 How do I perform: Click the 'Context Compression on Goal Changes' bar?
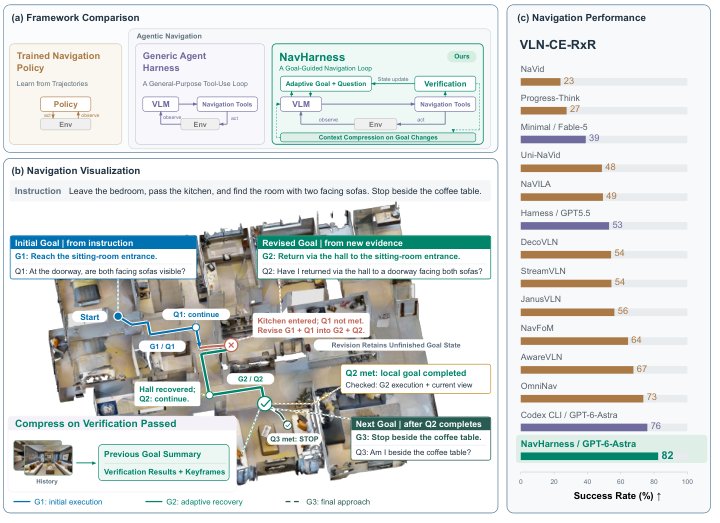377,137
